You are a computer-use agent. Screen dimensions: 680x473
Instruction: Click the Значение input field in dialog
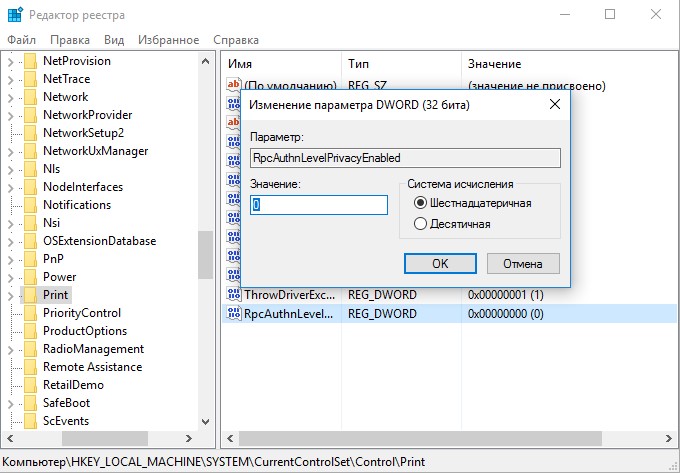(x=319, y=205)
